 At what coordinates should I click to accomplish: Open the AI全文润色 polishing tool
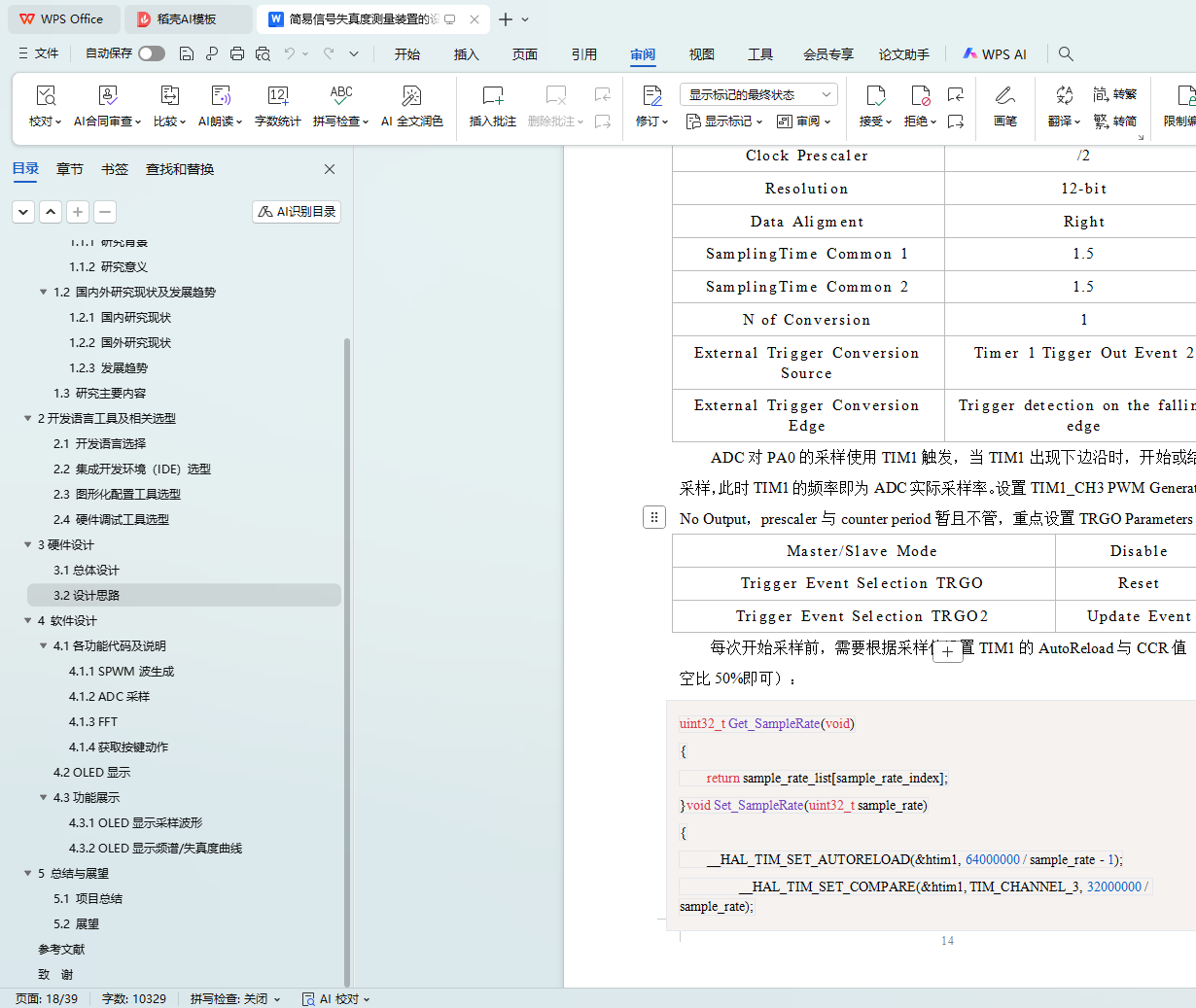(x=411, y=96)
